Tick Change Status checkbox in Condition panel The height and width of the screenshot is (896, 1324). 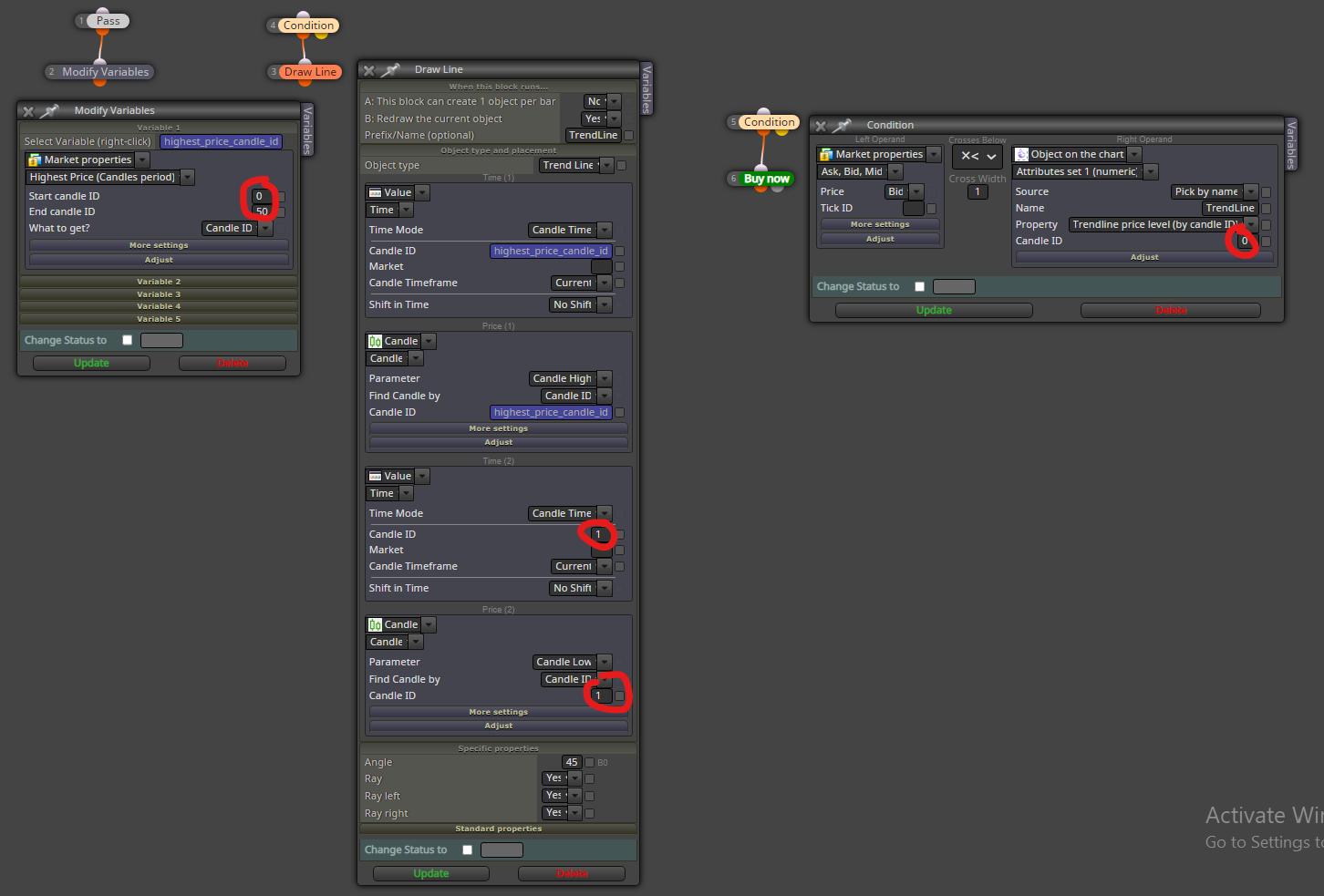pyautogui.click(x=919, y=286)
